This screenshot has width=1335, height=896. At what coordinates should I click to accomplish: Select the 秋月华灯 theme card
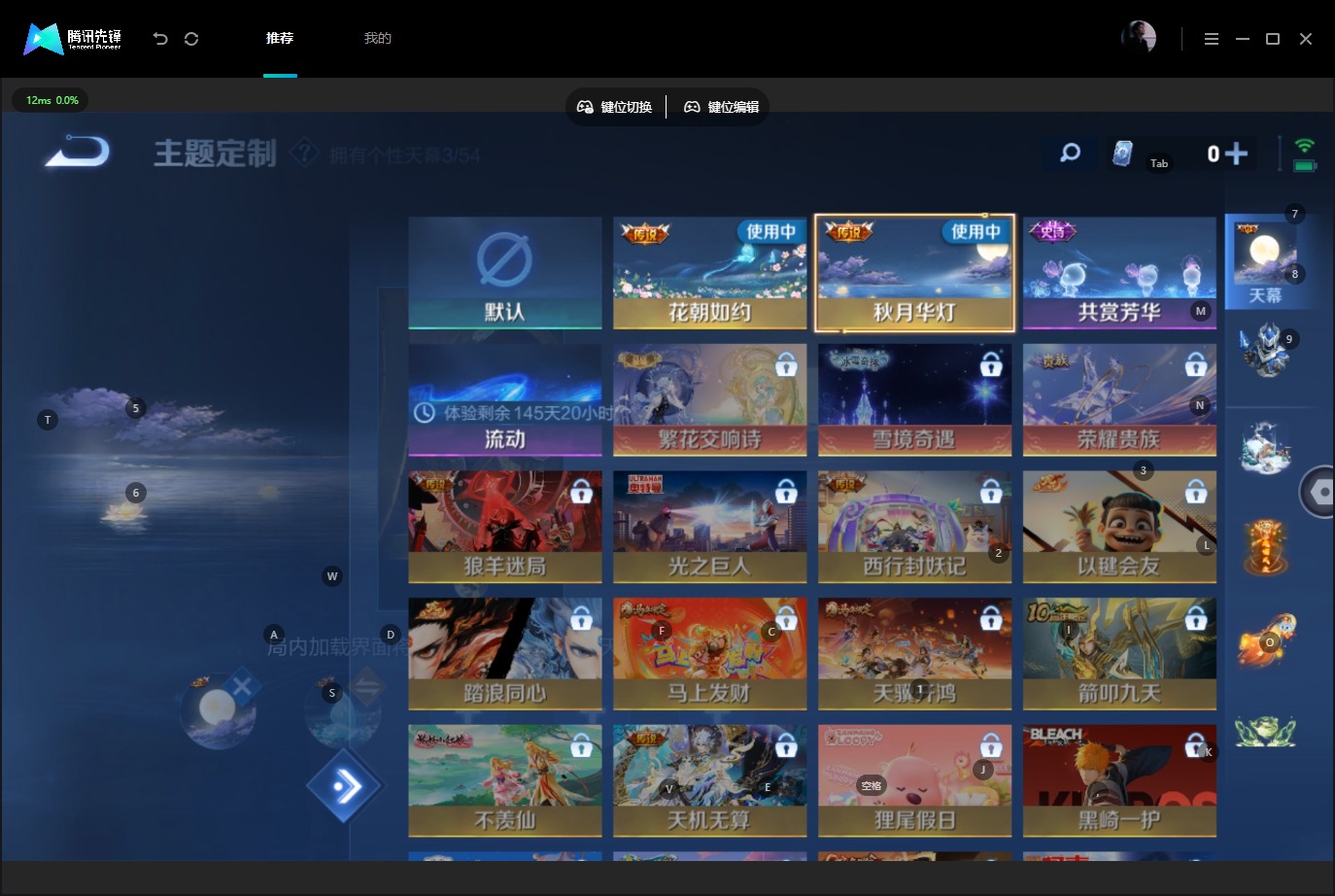point(915,273)
